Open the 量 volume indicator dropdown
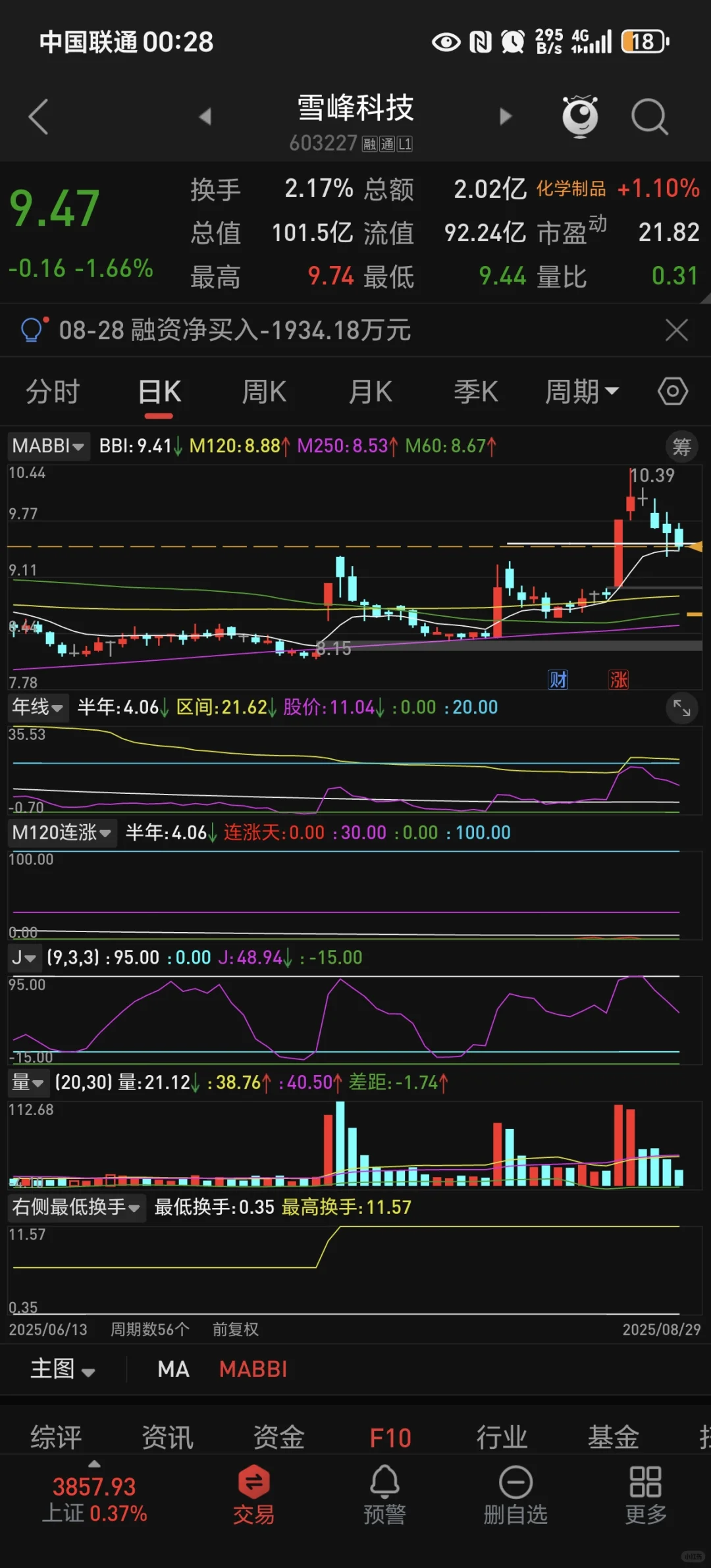Image resolution: width=711 pixels, height=1568 pixels. coord(28,1082)
